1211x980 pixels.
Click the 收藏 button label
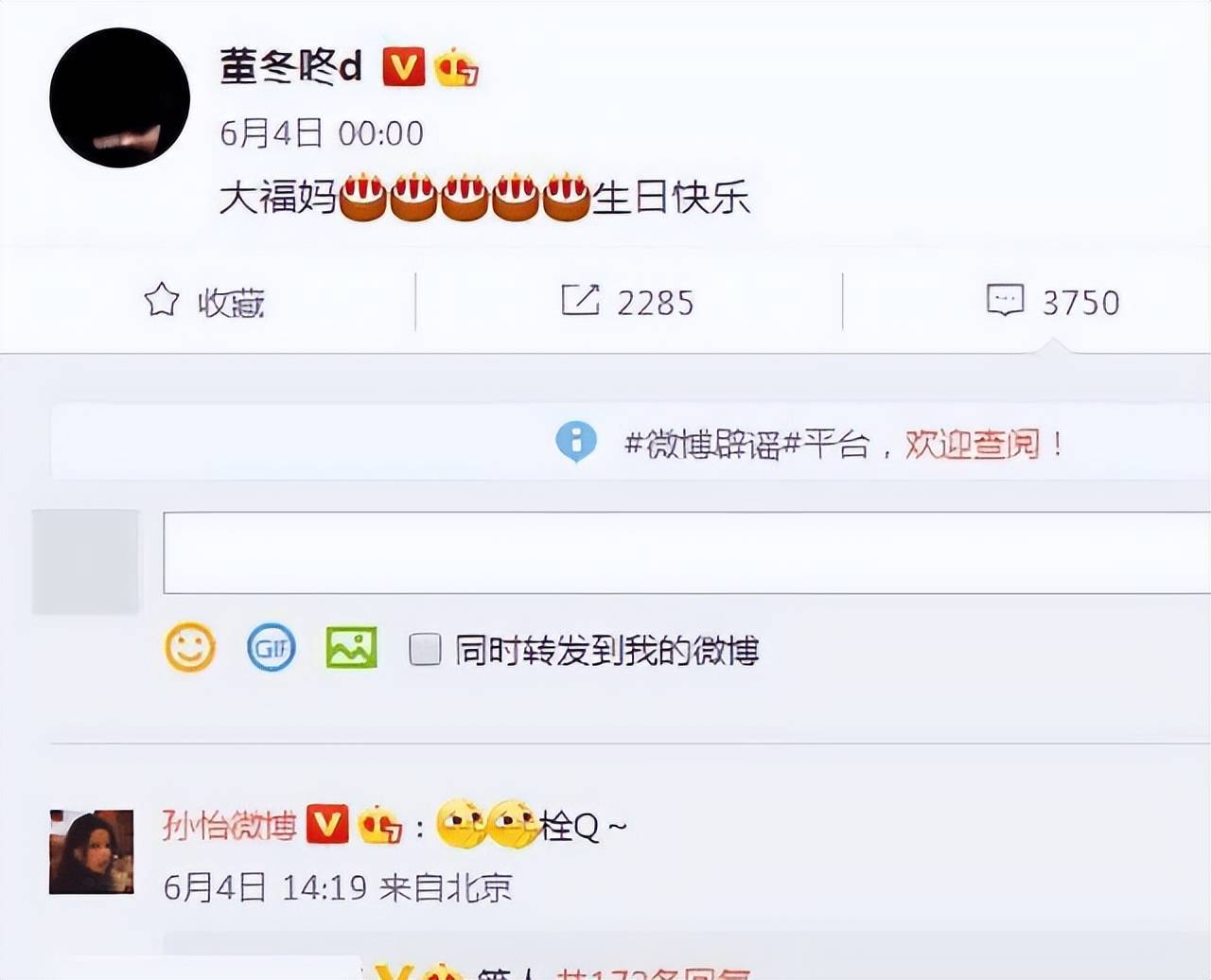coord(231,303)
